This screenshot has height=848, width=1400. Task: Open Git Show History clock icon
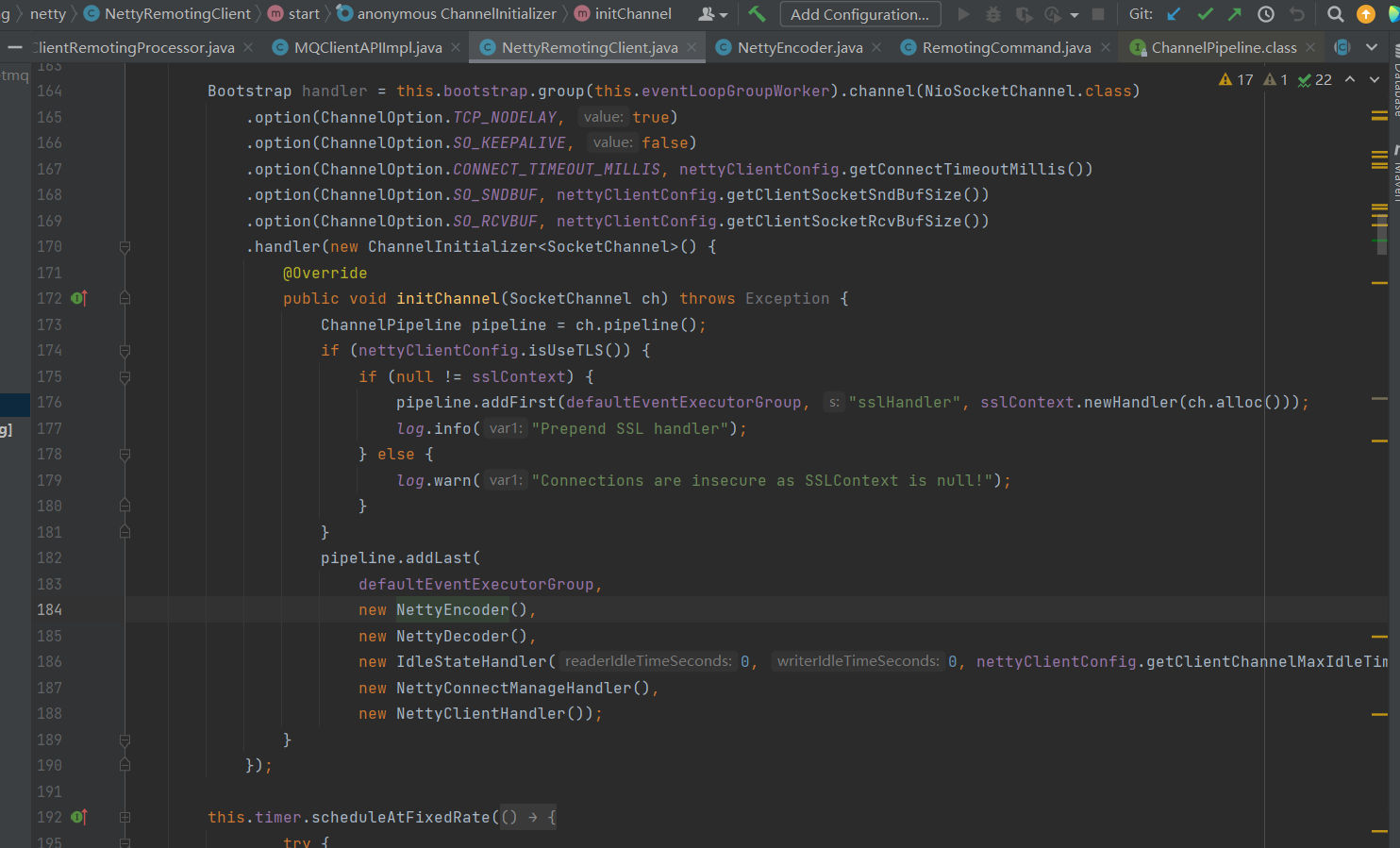click(x=1266, y=14)
